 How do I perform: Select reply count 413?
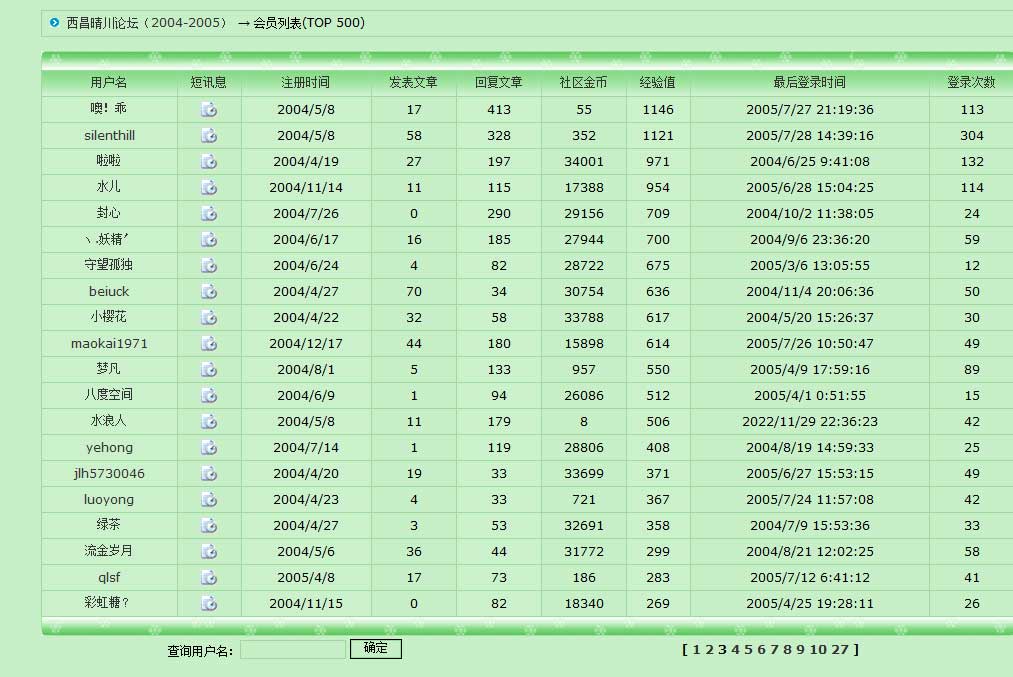click(499, 110)
